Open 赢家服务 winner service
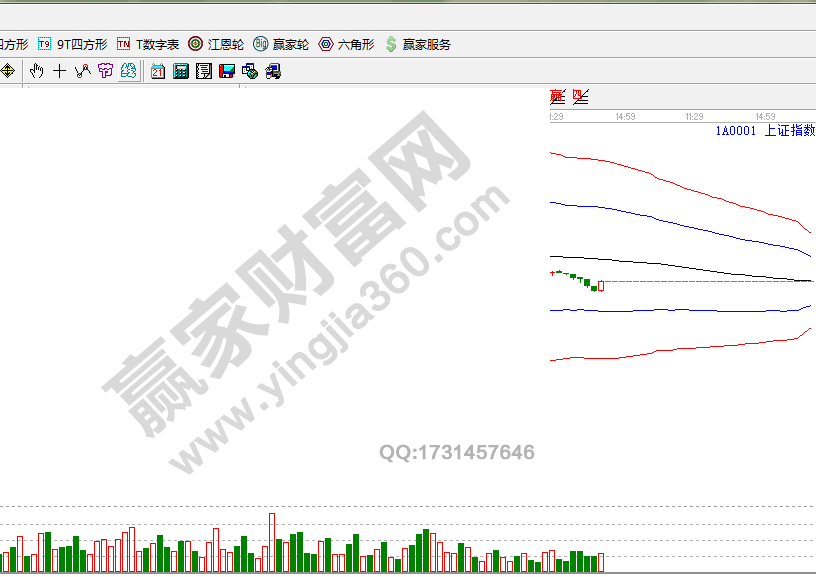 (417, 44)
